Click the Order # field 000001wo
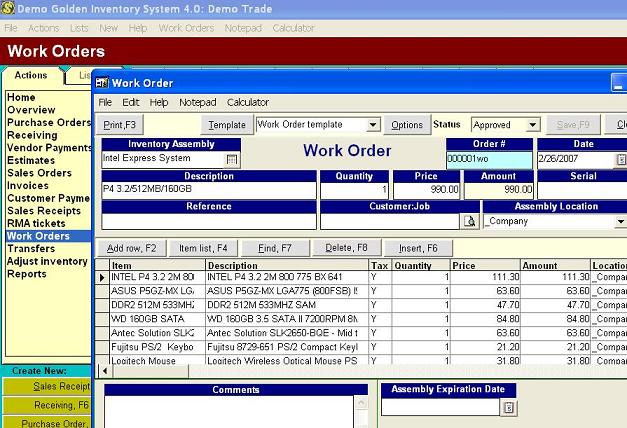Screen dimensions: 627x428 click(489, 160)
